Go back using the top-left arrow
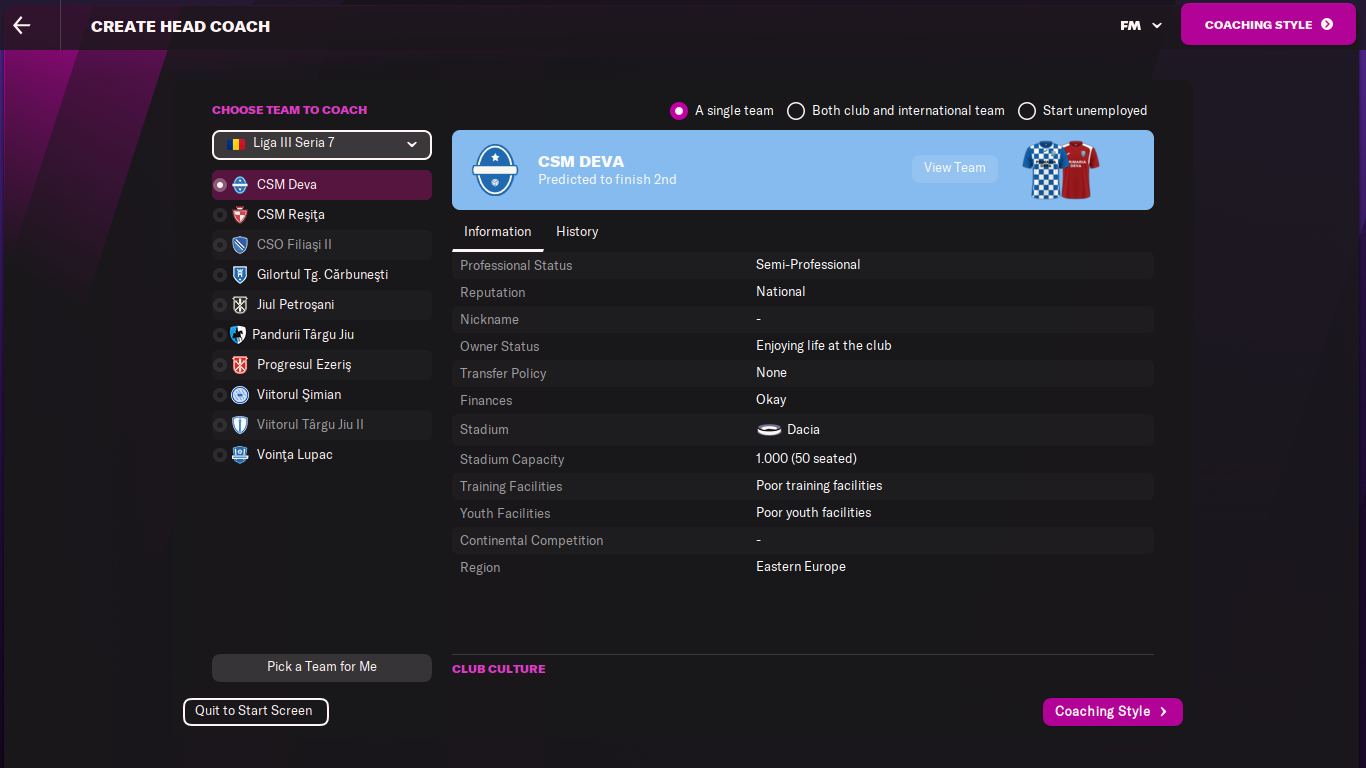 click(x=22, y=25)
